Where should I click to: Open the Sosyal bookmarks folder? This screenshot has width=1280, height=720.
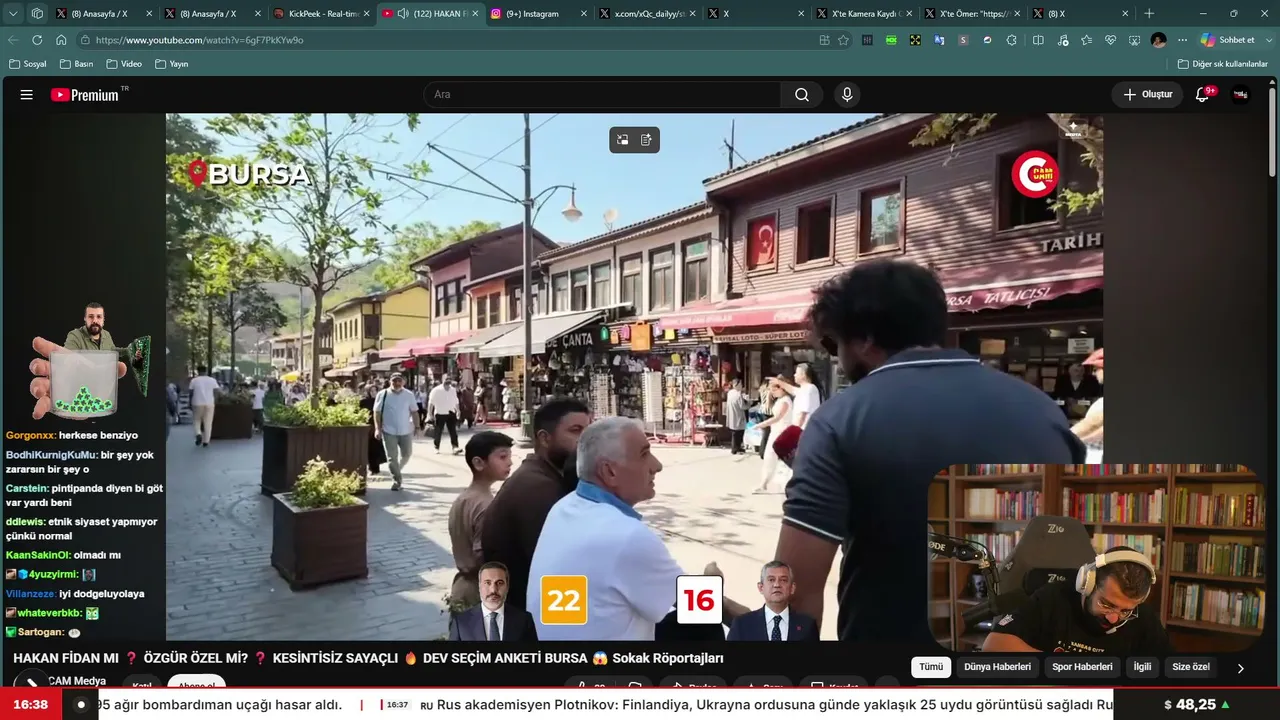(28, 64)
